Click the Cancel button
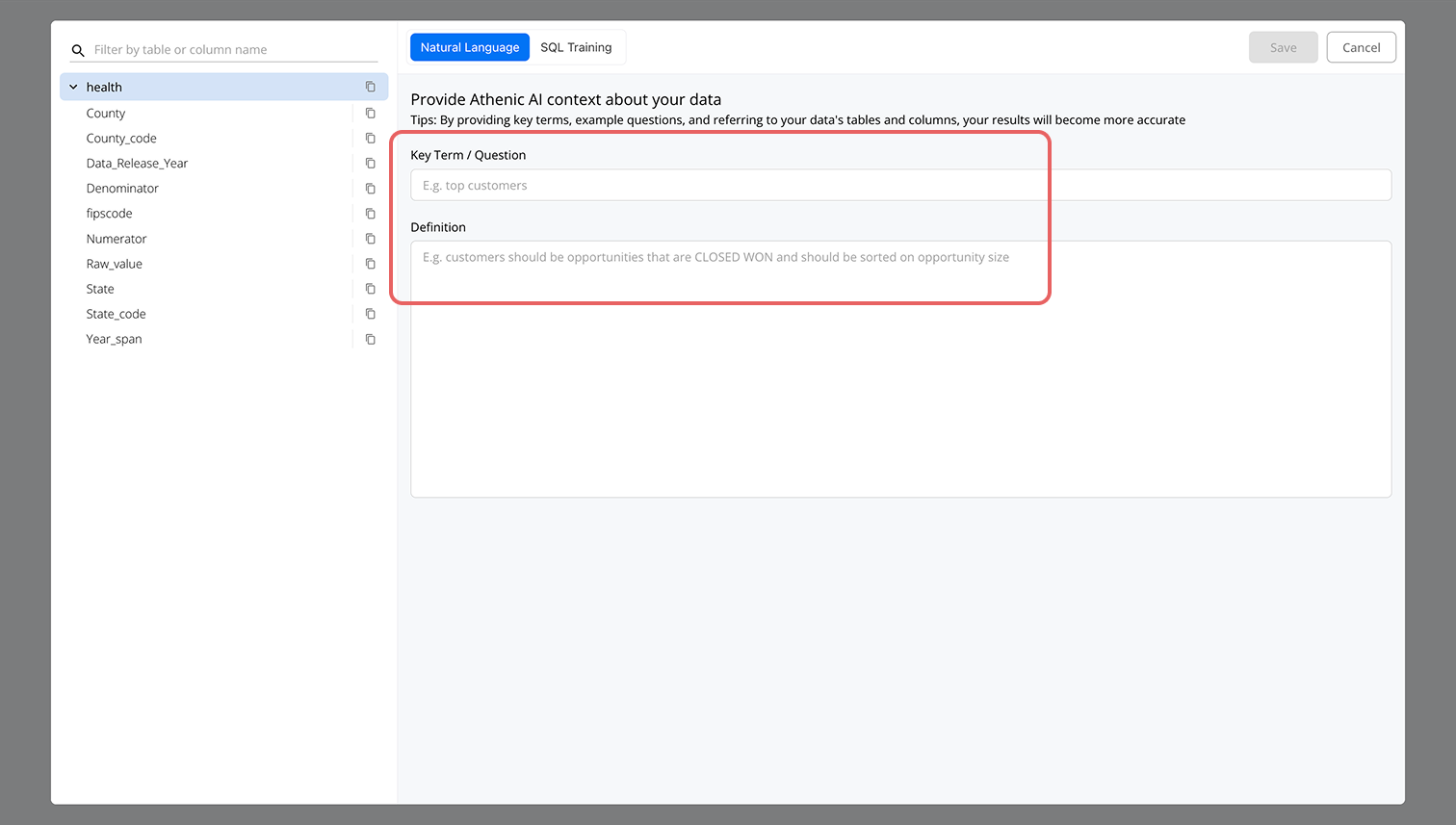 1361,47
